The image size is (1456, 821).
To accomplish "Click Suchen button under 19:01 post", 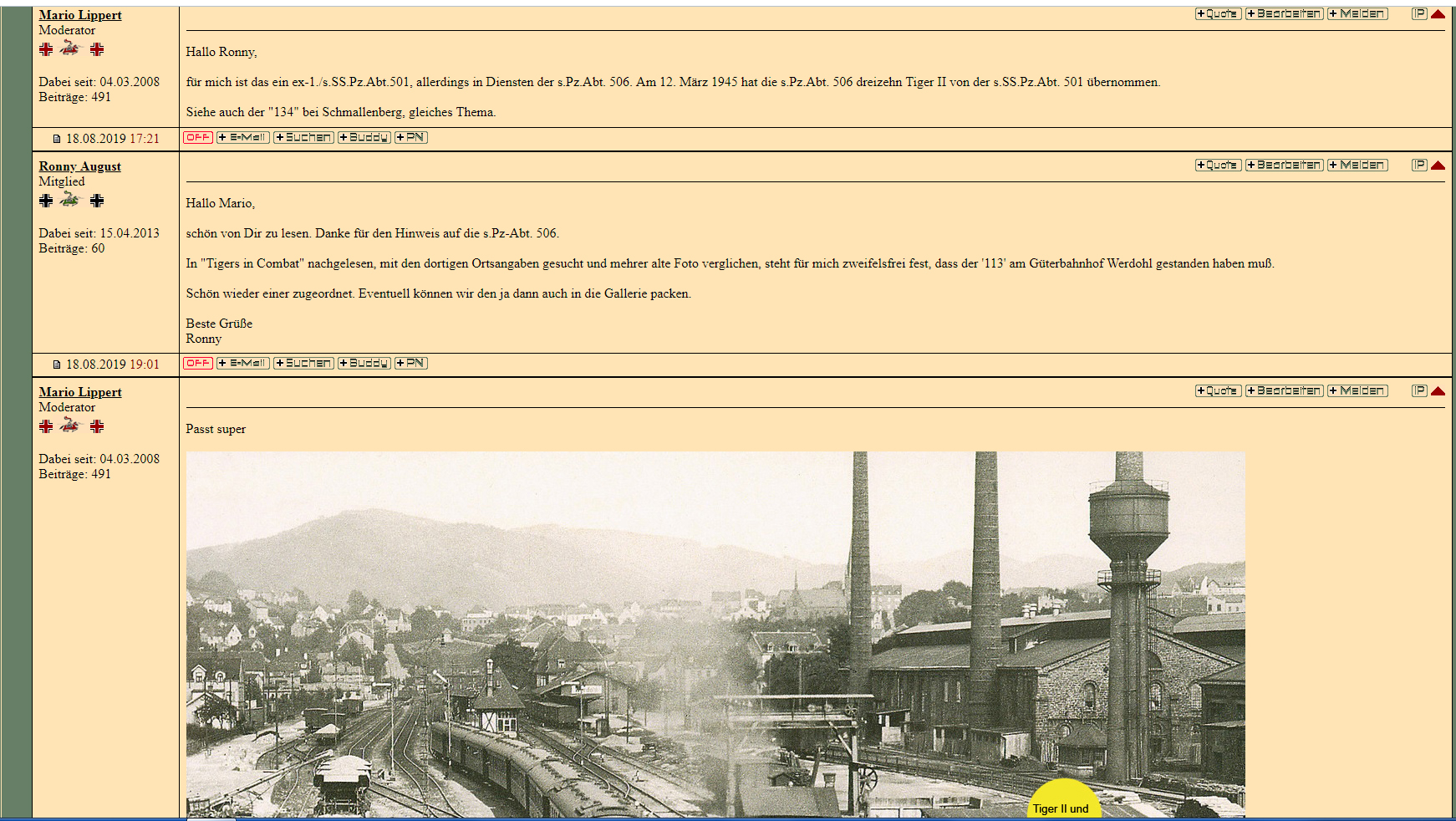I will (x=303, y=363).
